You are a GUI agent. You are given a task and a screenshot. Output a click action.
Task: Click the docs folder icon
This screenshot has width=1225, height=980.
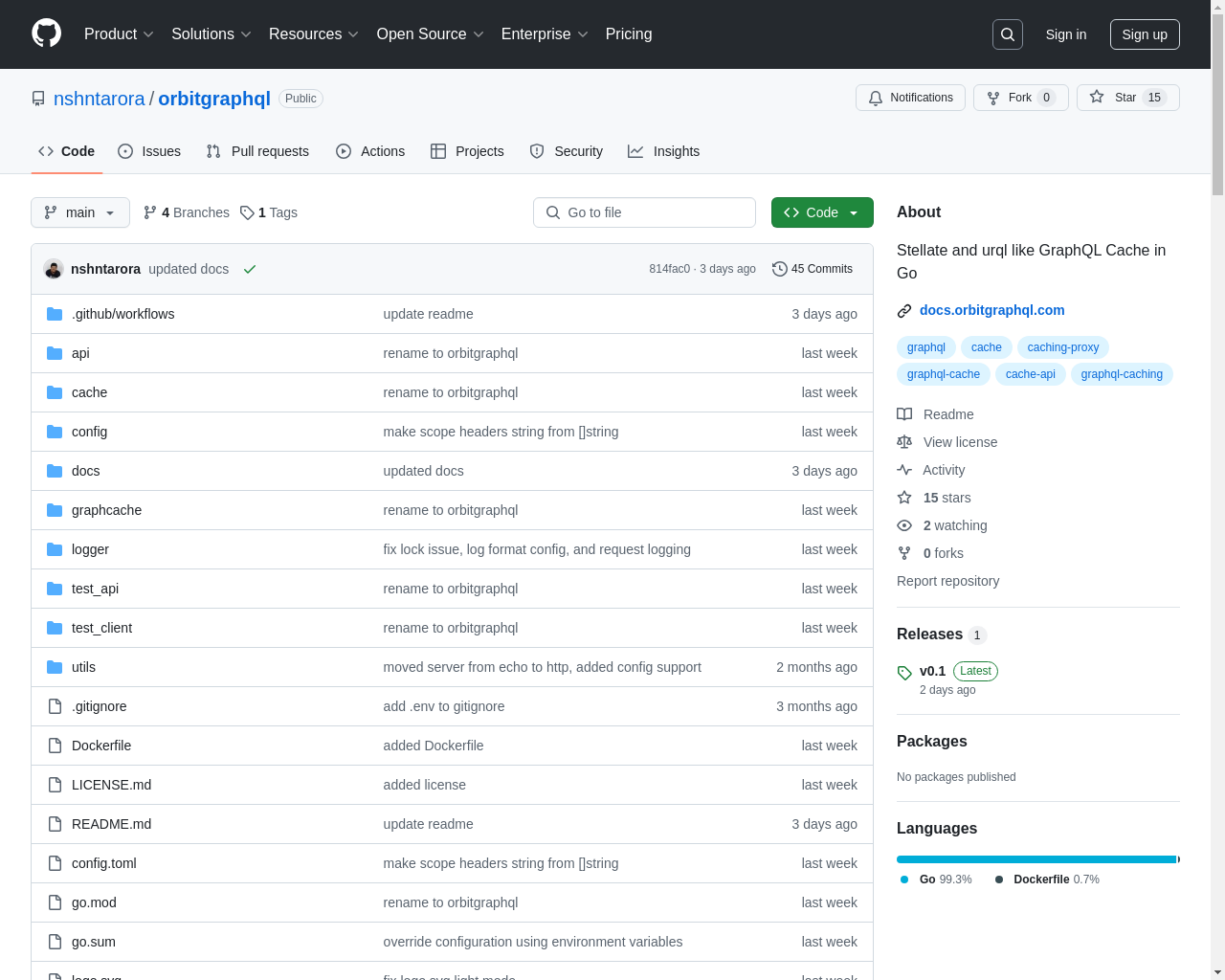coord(55,471)
